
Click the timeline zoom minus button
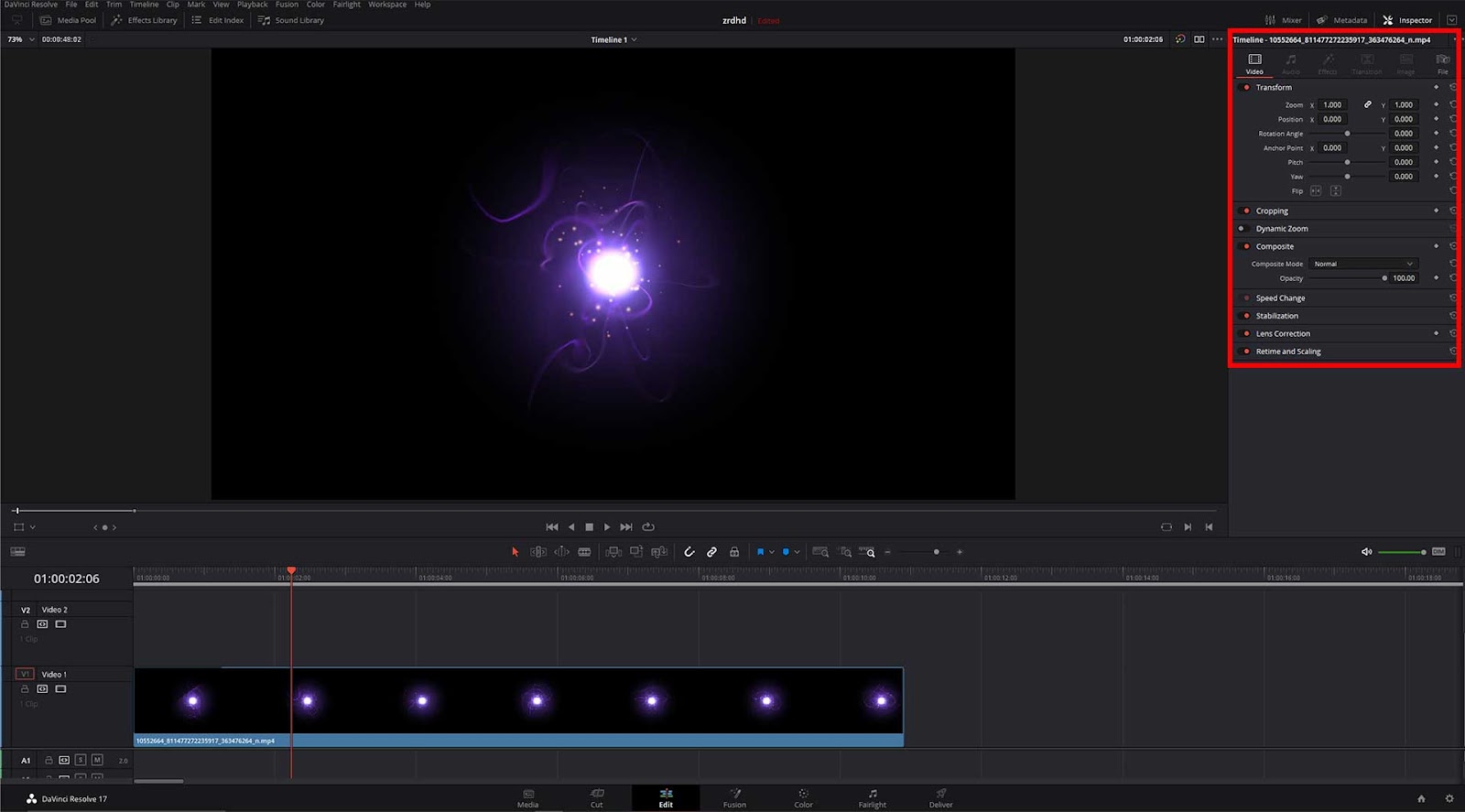887,552
